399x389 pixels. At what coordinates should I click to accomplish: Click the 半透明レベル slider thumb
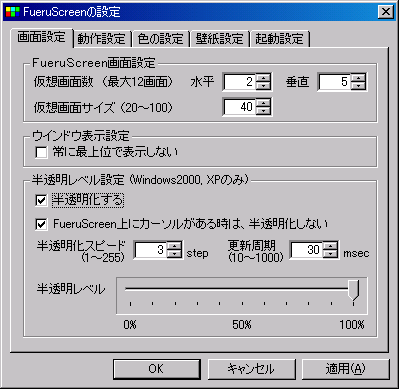click(353, 290)
